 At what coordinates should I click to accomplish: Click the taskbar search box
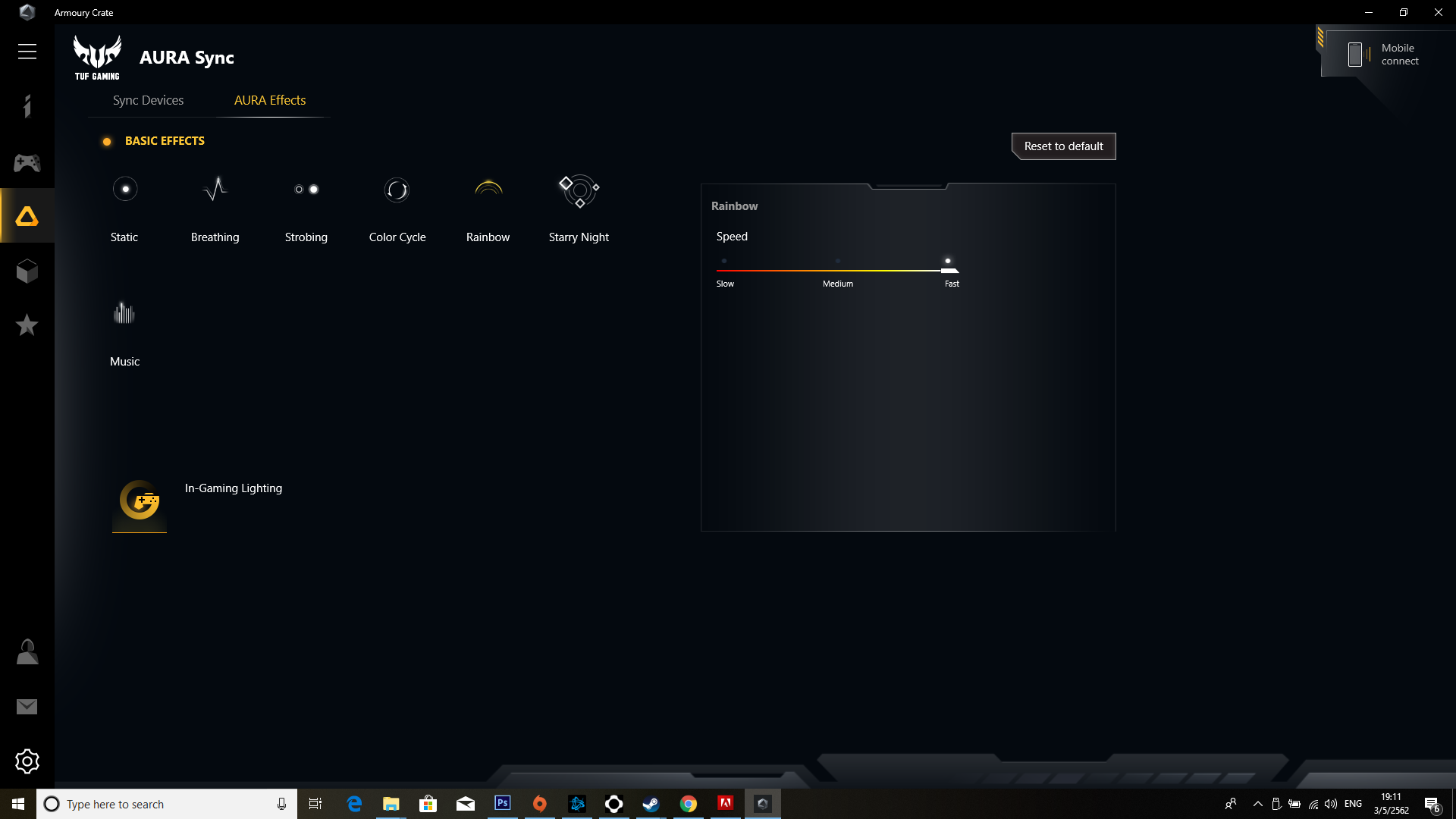[167, 804]
